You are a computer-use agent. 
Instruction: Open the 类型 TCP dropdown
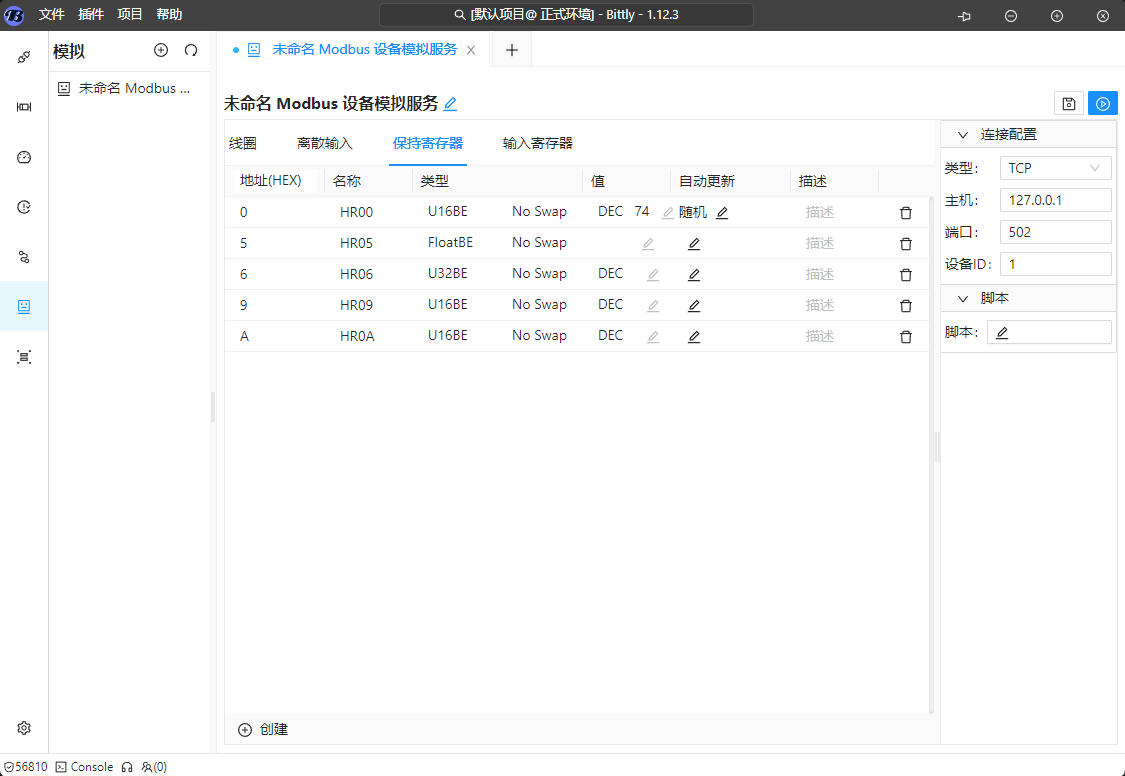1055,168
